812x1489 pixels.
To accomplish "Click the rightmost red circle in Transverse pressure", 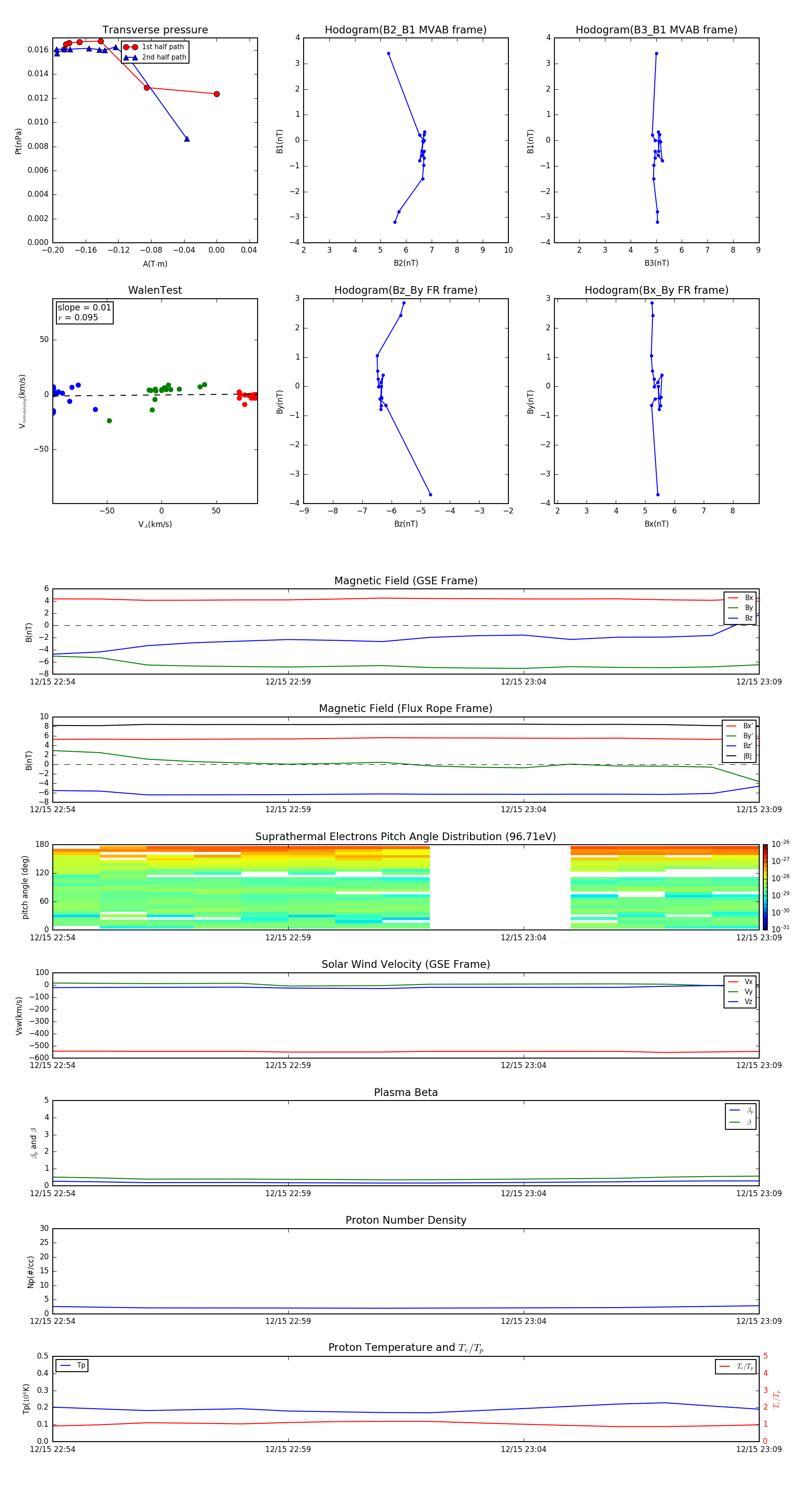I will [217, 94].
